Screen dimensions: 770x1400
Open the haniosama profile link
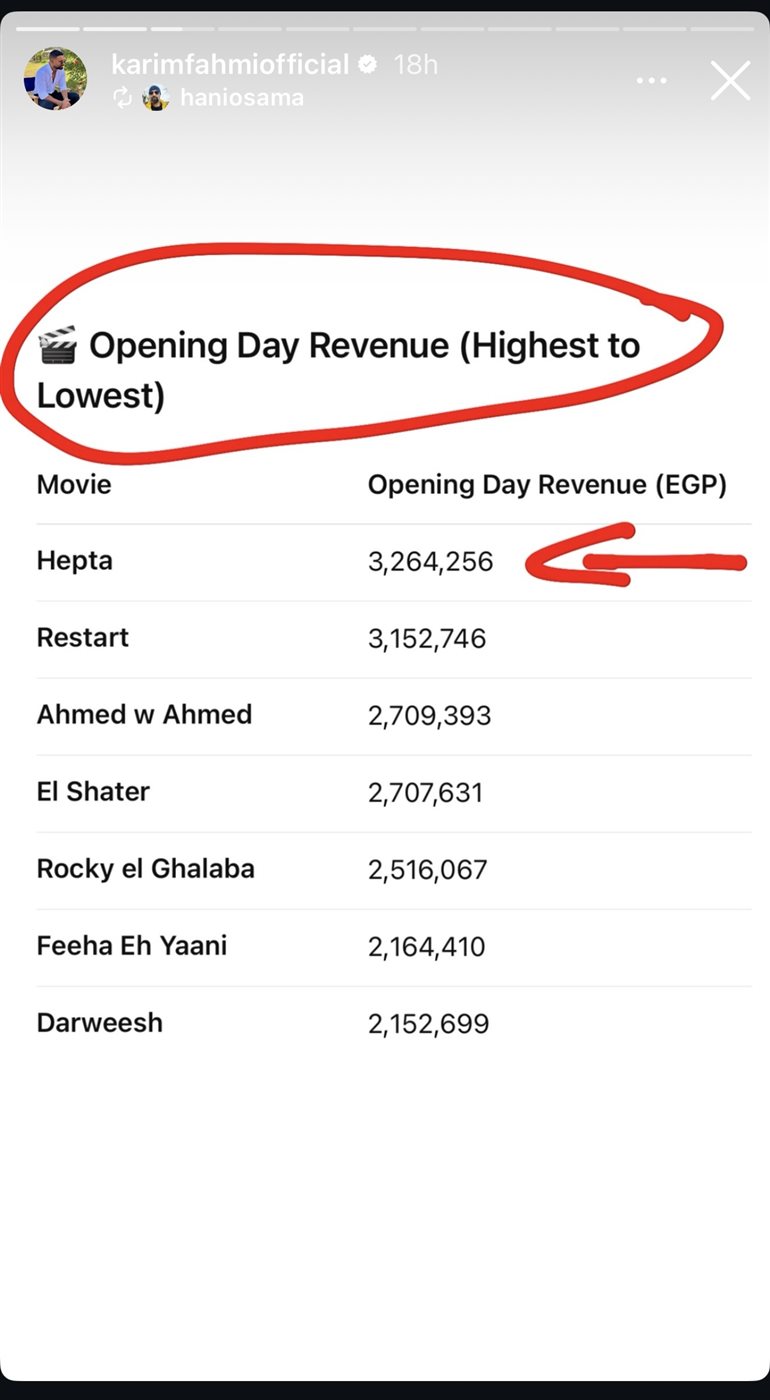pyautogui.click(x=241, y=98)
